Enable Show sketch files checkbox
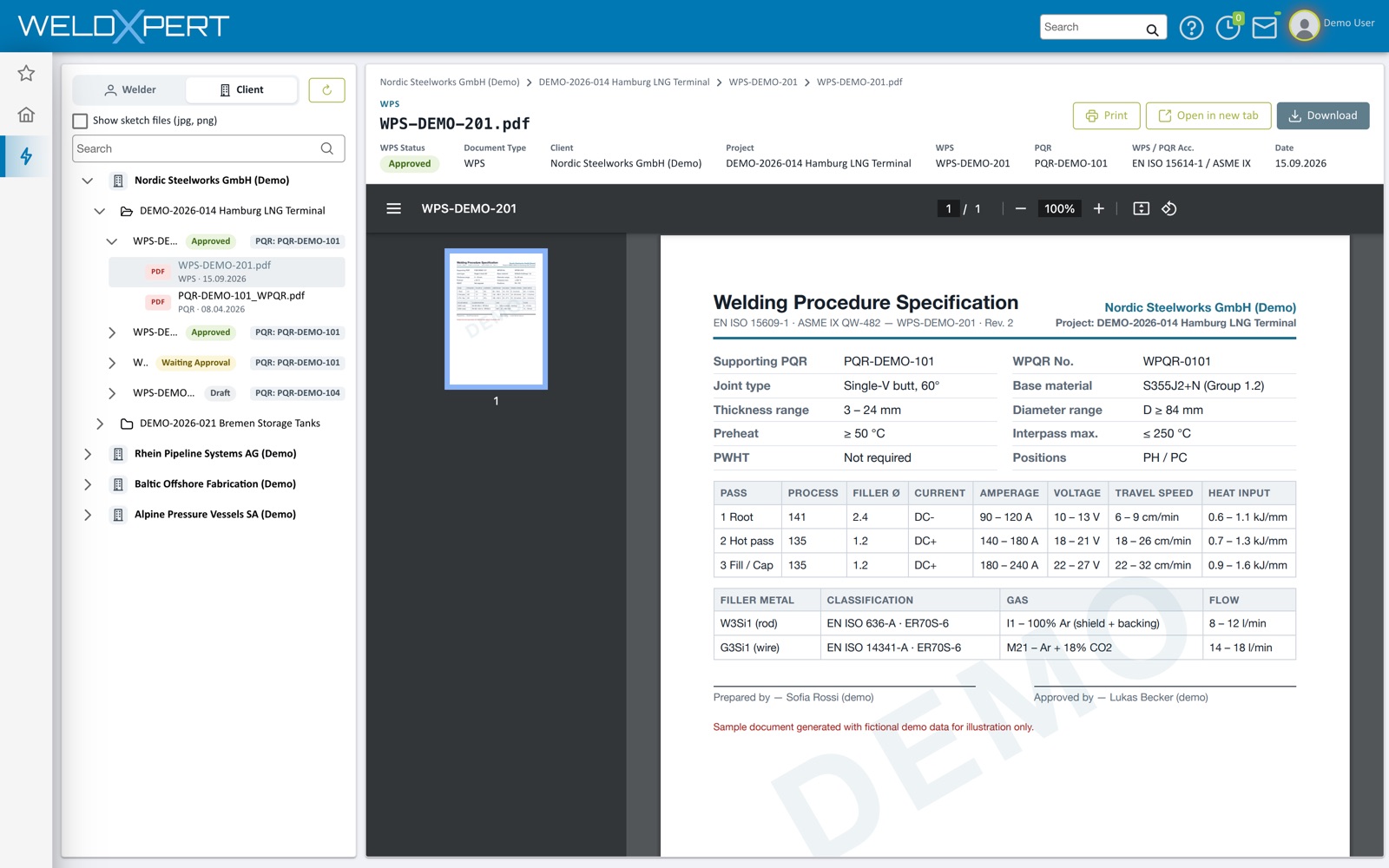This screenshot has width=1389, height=868. pyautogui.click(x=80, y=121)
